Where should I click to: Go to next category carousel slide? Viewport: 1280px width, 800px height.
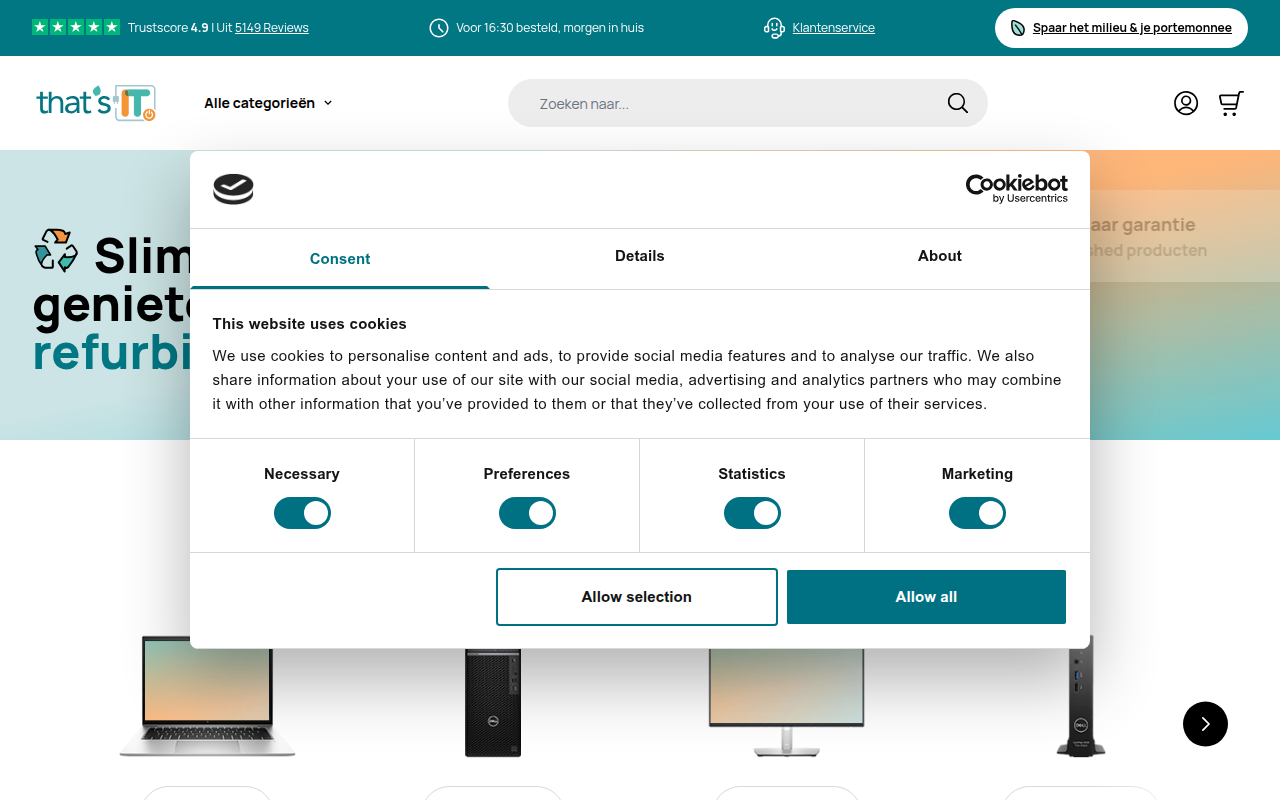pyautogui.click(x=1205, y=723)
